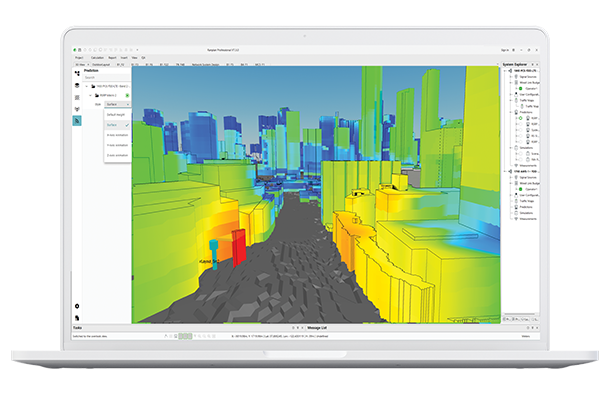The height and width of the screenshot is (394, 609).
Task: Toggle the active green prediction radio in System Explorer
Action: [520, 118]
